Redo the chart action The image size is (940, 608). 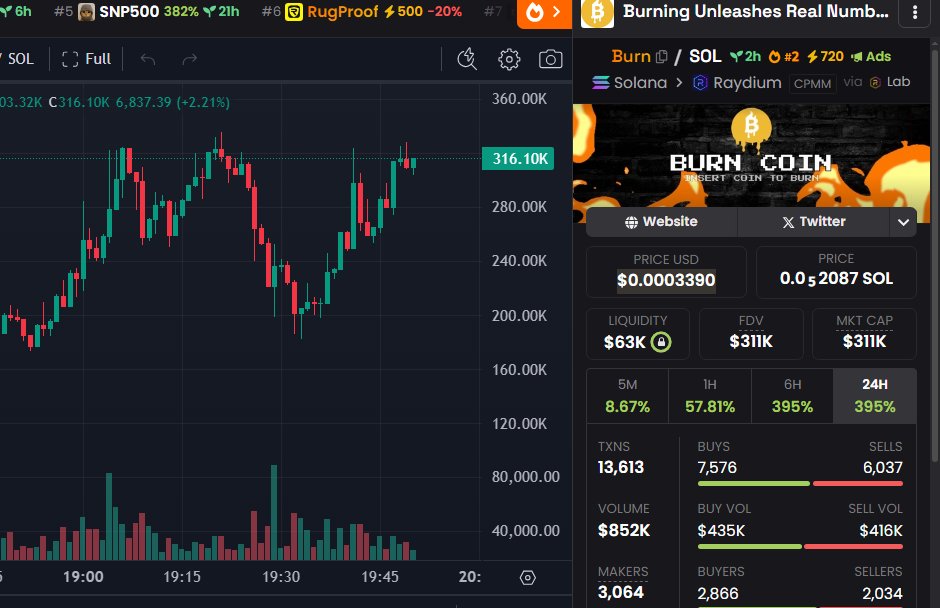pyautogui.click(x=189, y=59)
